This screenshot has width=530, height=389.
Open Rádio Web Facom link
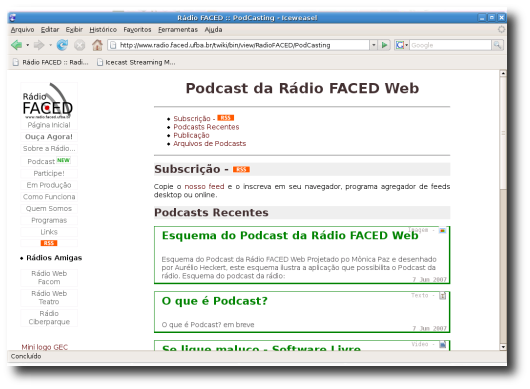(x=49, y=277)
